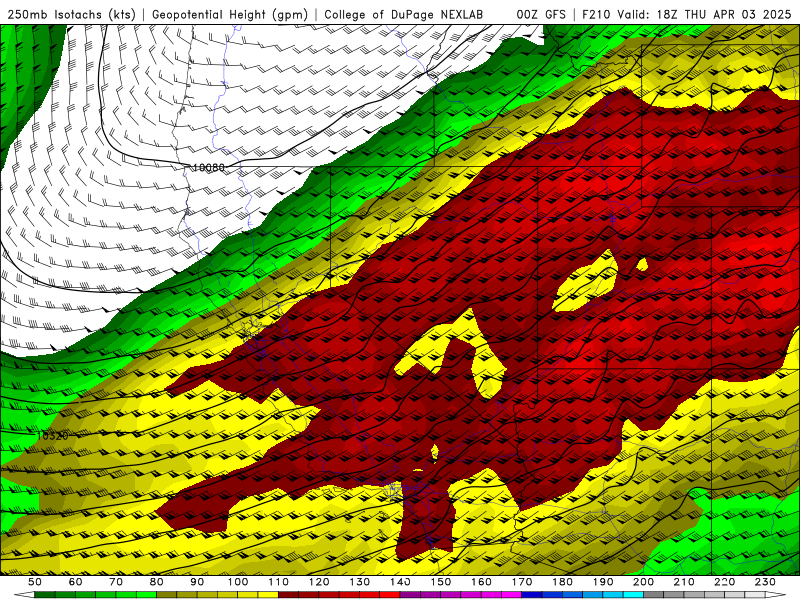Select the 80 knot scale label
Screen dimensions: 800x600
(157, 582)
